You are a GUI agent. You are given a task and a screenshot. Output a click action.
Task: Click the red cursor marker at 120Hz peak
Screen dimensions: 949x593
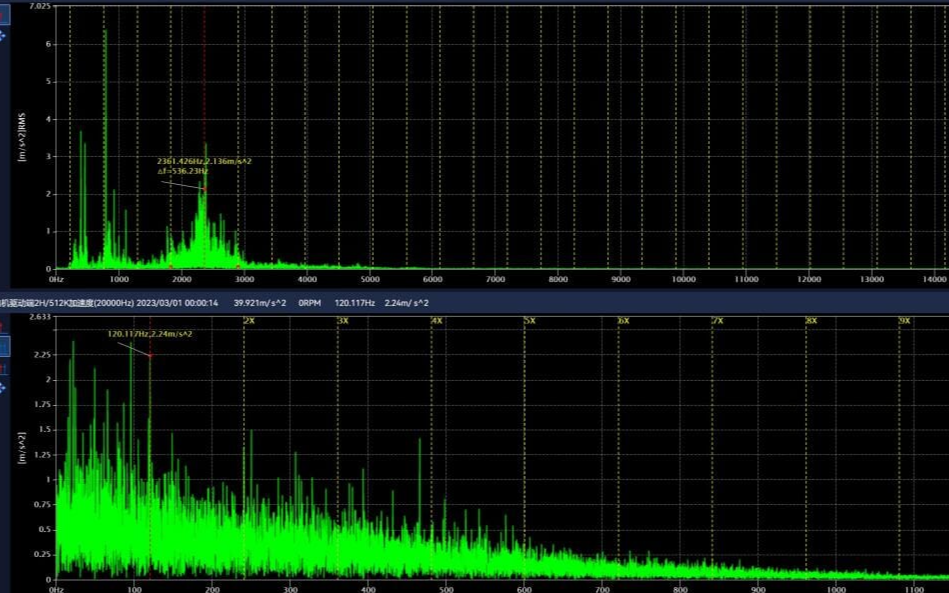(150, 355)
